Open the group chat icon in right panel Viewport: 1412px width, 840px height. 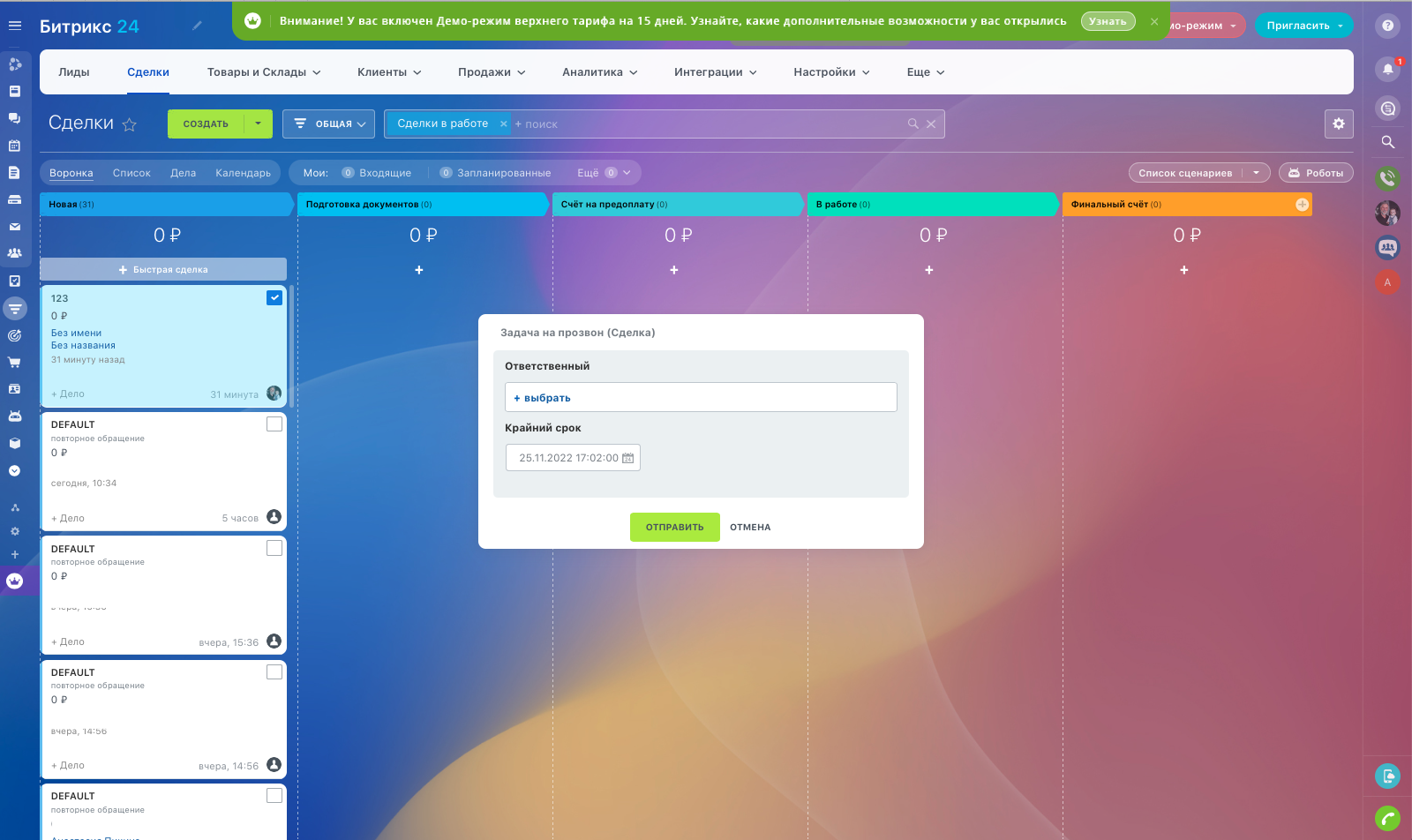[1387, 248]
